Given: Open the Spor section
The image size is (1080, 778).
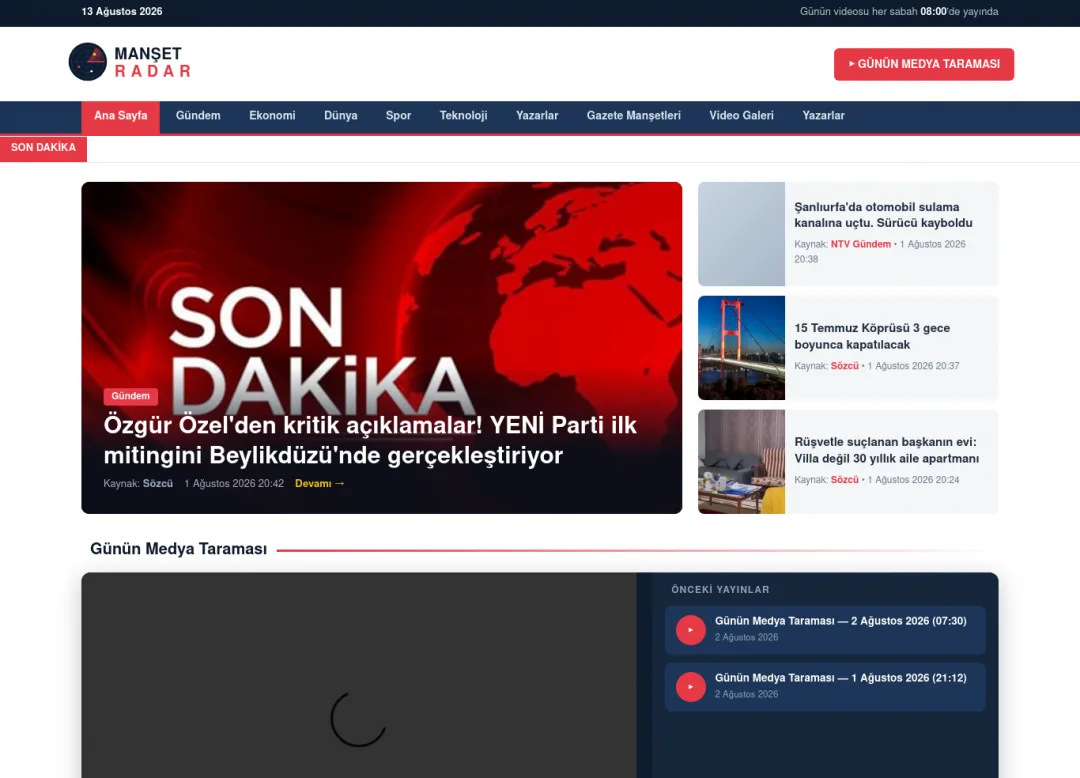Looking at the screenshot, I should 398,116.
